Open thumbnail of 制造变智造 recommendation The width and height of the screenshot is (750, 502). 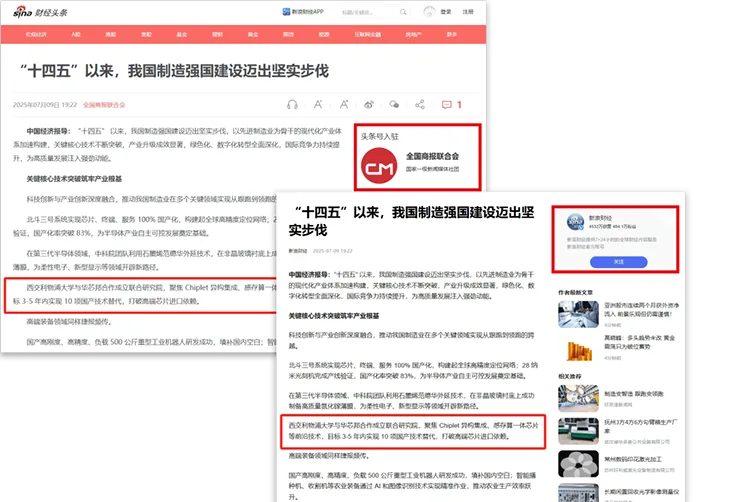[x=578, y=398]
